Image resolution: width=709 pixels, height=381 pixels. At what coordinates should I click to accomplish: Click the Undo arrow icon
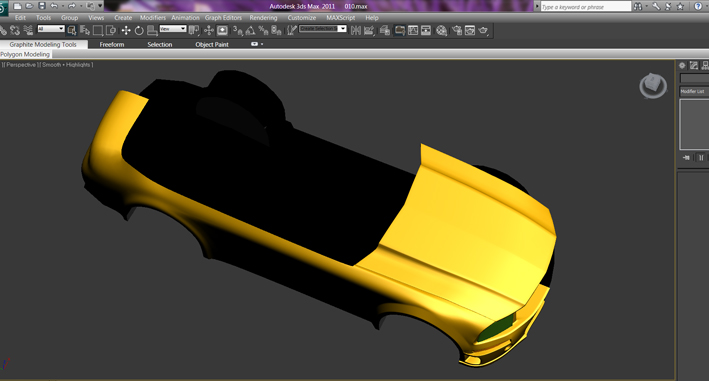(x=54, y=6)
